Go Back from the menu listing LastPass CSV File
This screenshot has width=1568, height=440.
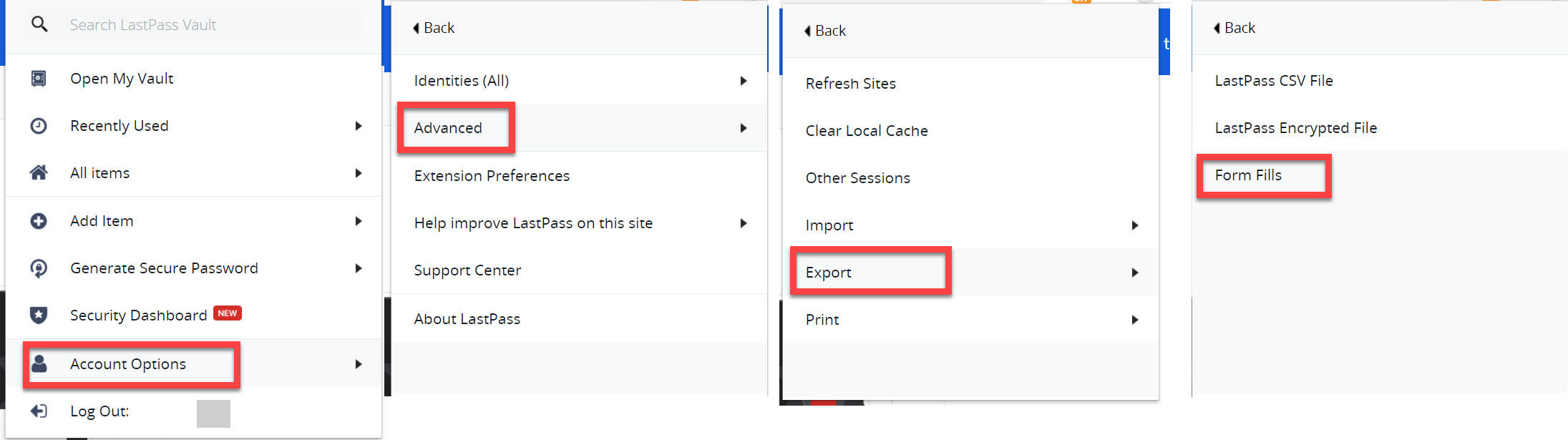(x=1235, y=28)
